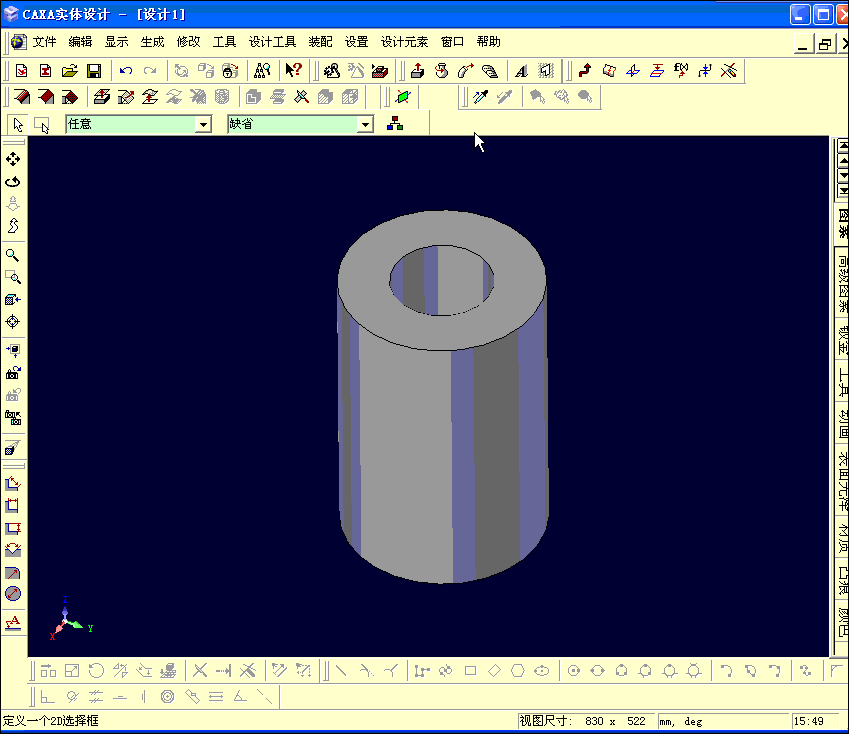Open the 帮助 menu
Image resolution: width=849 pixels, height=734 pixels.
point(488,42)
